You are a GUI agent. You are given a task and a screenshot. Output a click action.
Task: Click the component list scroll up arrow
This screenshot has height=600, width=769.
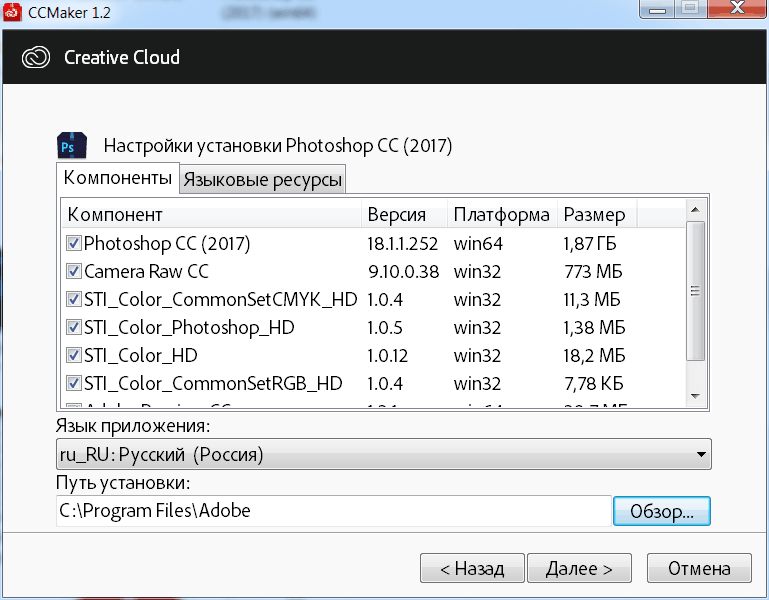click(x=695, y=210)
